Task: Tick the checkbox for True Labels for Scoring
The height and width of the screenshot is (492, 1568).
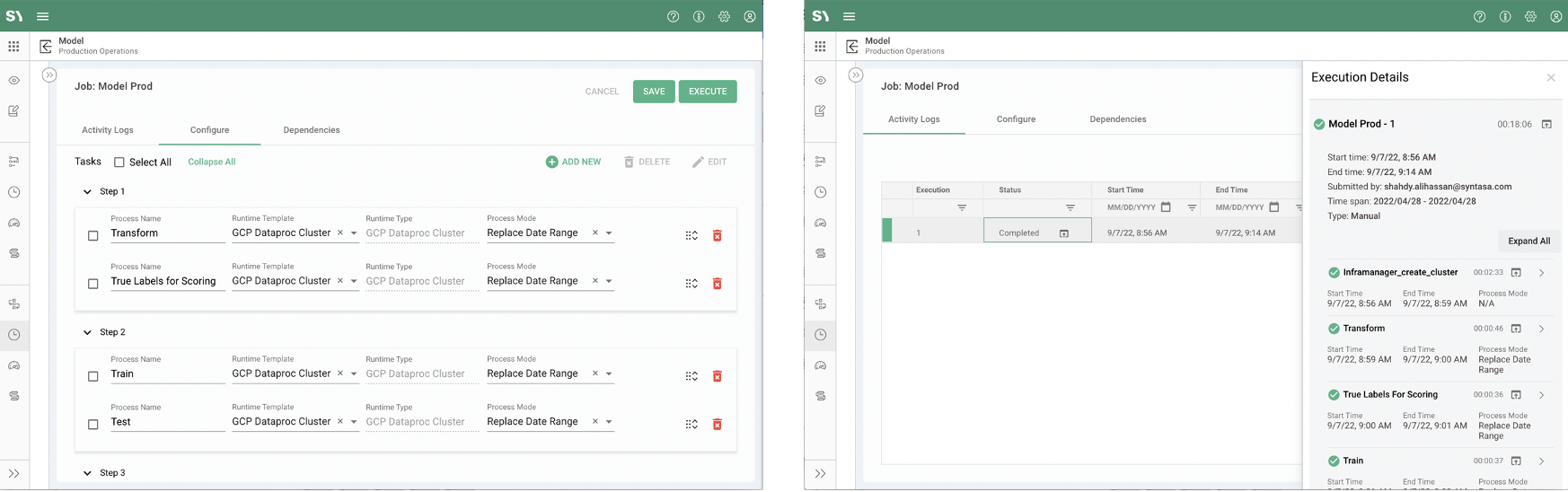Action: [x=93, y=284]
